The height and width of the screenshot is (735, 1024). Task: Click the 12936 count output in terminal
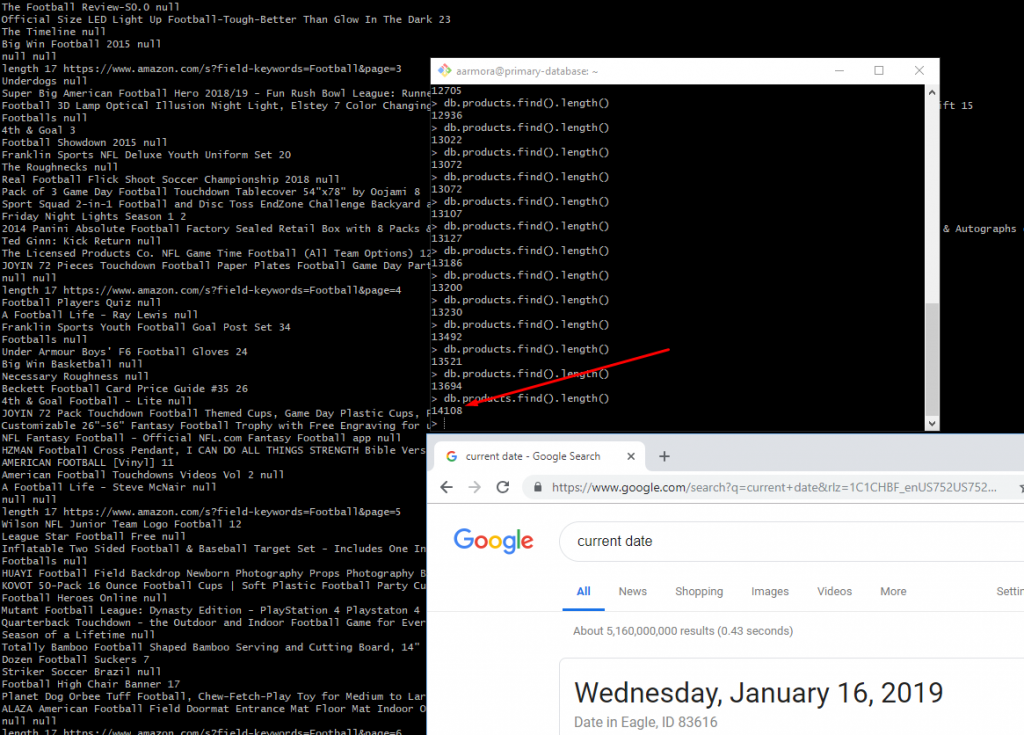447,116
